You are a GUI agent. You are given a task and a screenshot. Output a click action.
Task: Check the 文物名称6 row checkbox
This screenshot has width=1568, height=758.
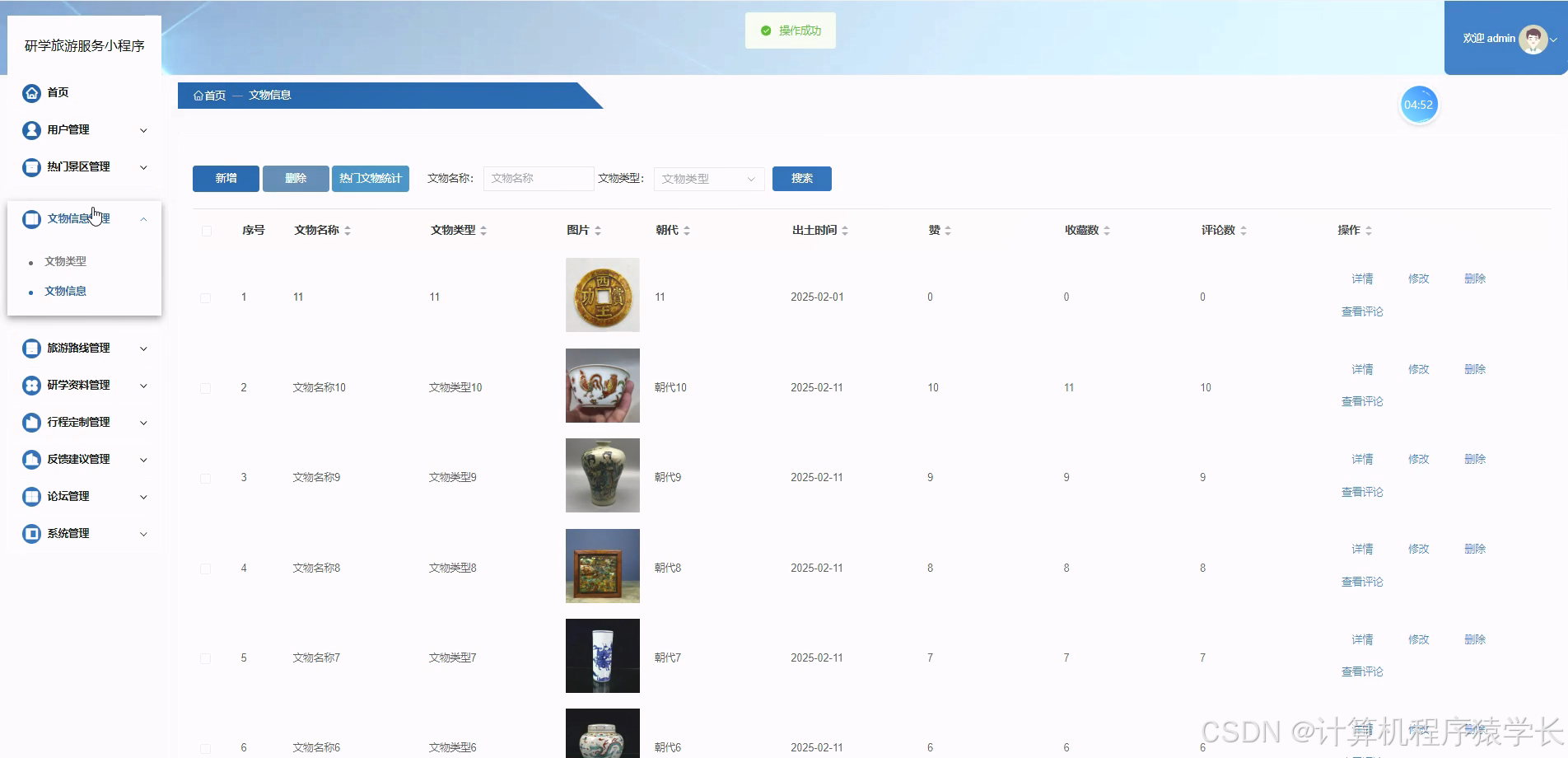(205, 748)
